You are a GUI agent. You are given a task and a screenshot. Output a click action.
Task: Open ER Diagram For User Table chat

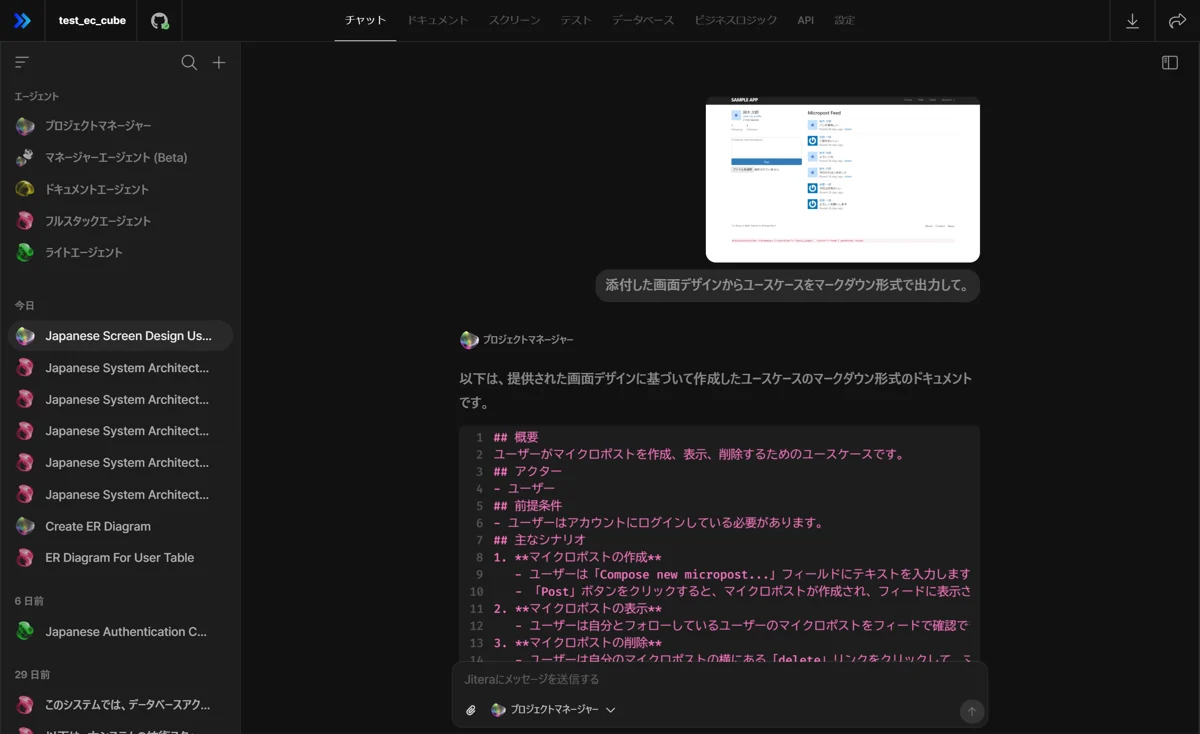[x=120, y=558]
